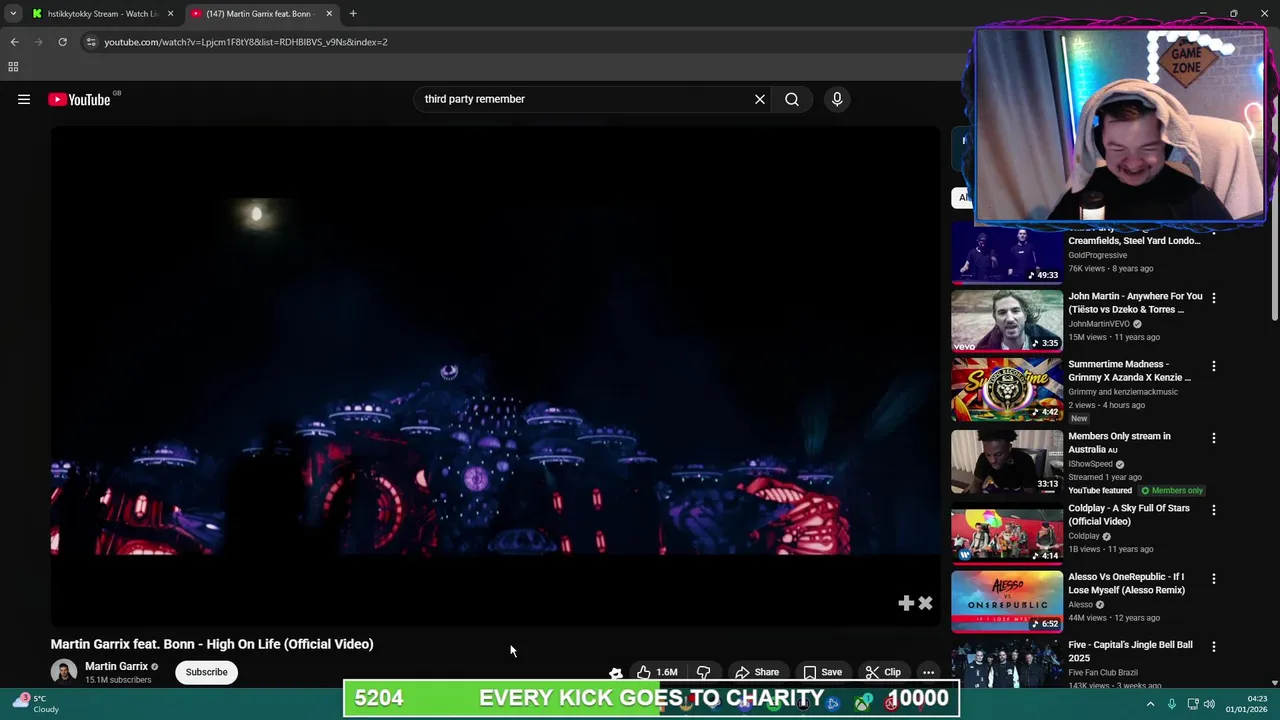
Task: Open options menu for Summertime Madness video
Action: tap(1214, 366)
